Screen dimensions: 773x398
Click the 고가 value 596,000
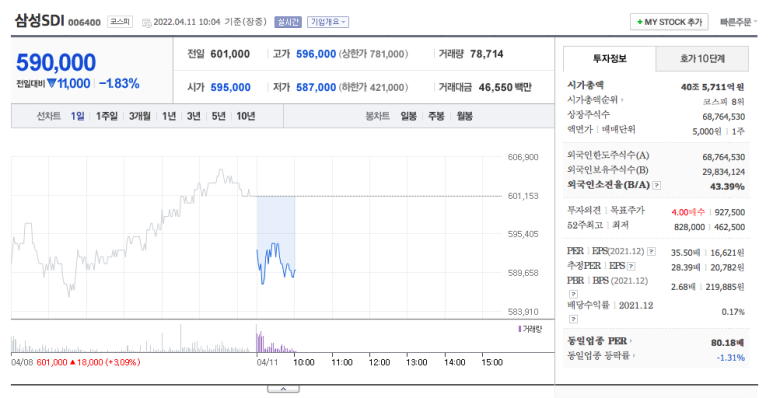point(316,54)
